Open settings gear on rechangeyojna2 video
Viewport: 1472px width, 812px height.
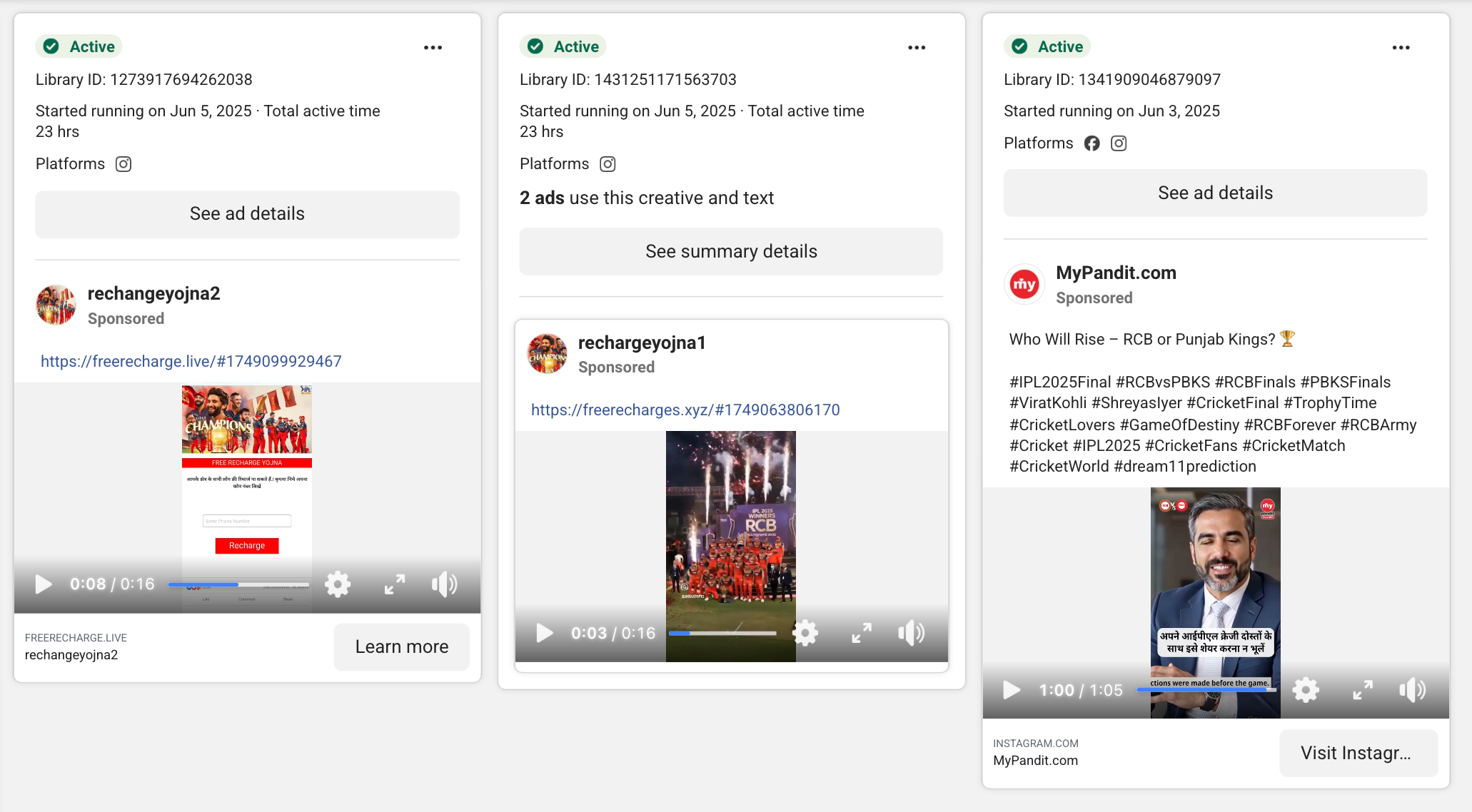pos(338,584)
